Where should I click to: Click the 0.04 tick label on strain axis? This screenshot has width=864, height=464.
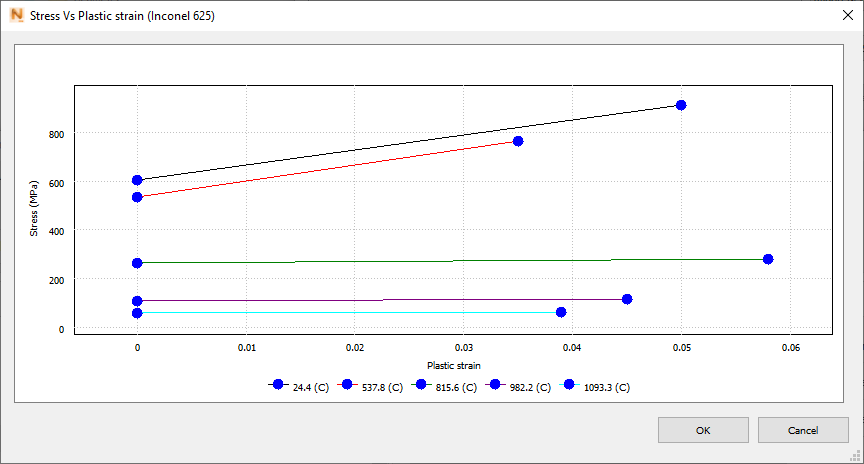(x=572, y=348)
